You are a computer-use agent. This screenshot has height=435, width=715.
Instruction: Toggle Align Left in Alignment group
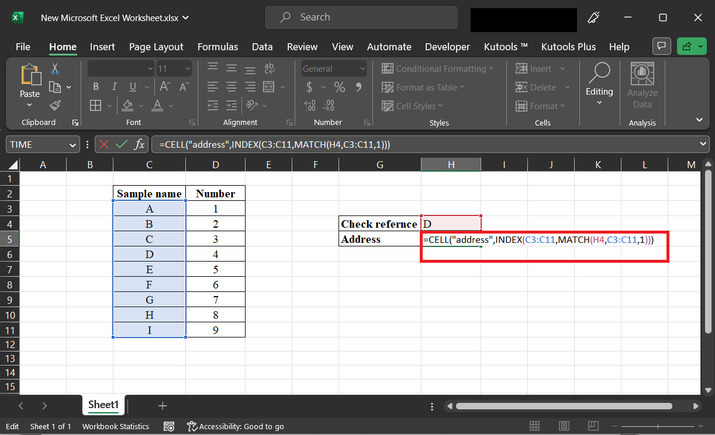coord(212,87)
